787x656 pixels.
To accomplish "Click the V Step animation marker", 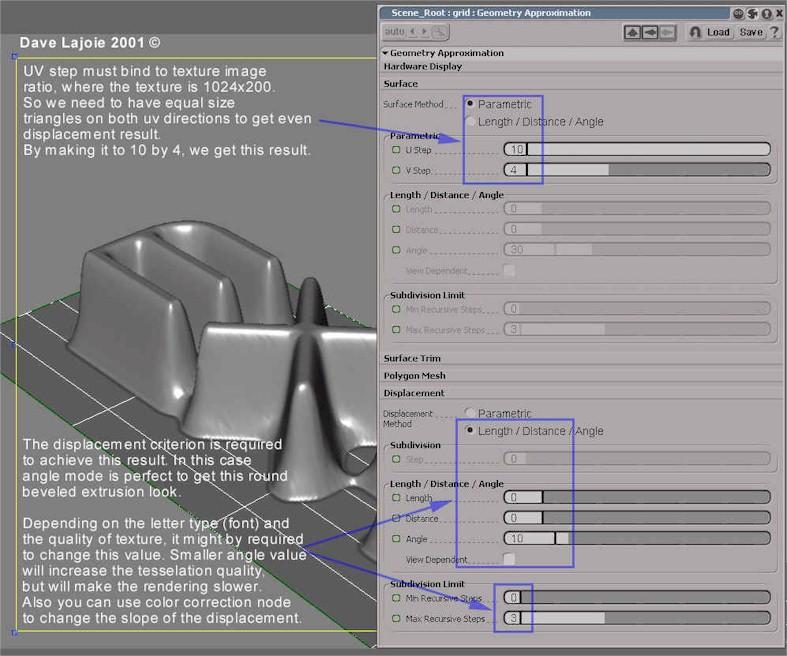I will (396, 170).
